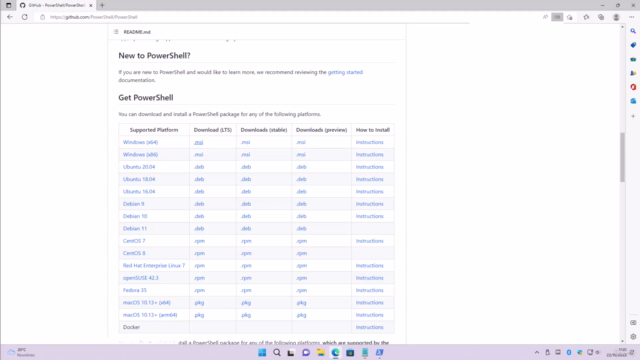
Task: Open the README.md table of contents
Action: point(116,32)
